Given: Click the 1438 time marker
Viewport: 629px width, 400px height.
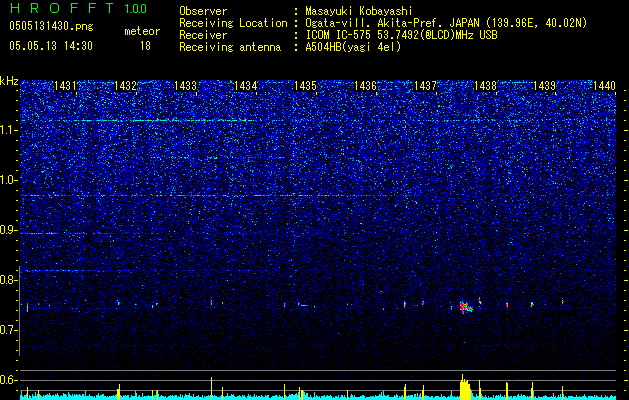Looking at the screenshot, I should [x=485, y=86].
